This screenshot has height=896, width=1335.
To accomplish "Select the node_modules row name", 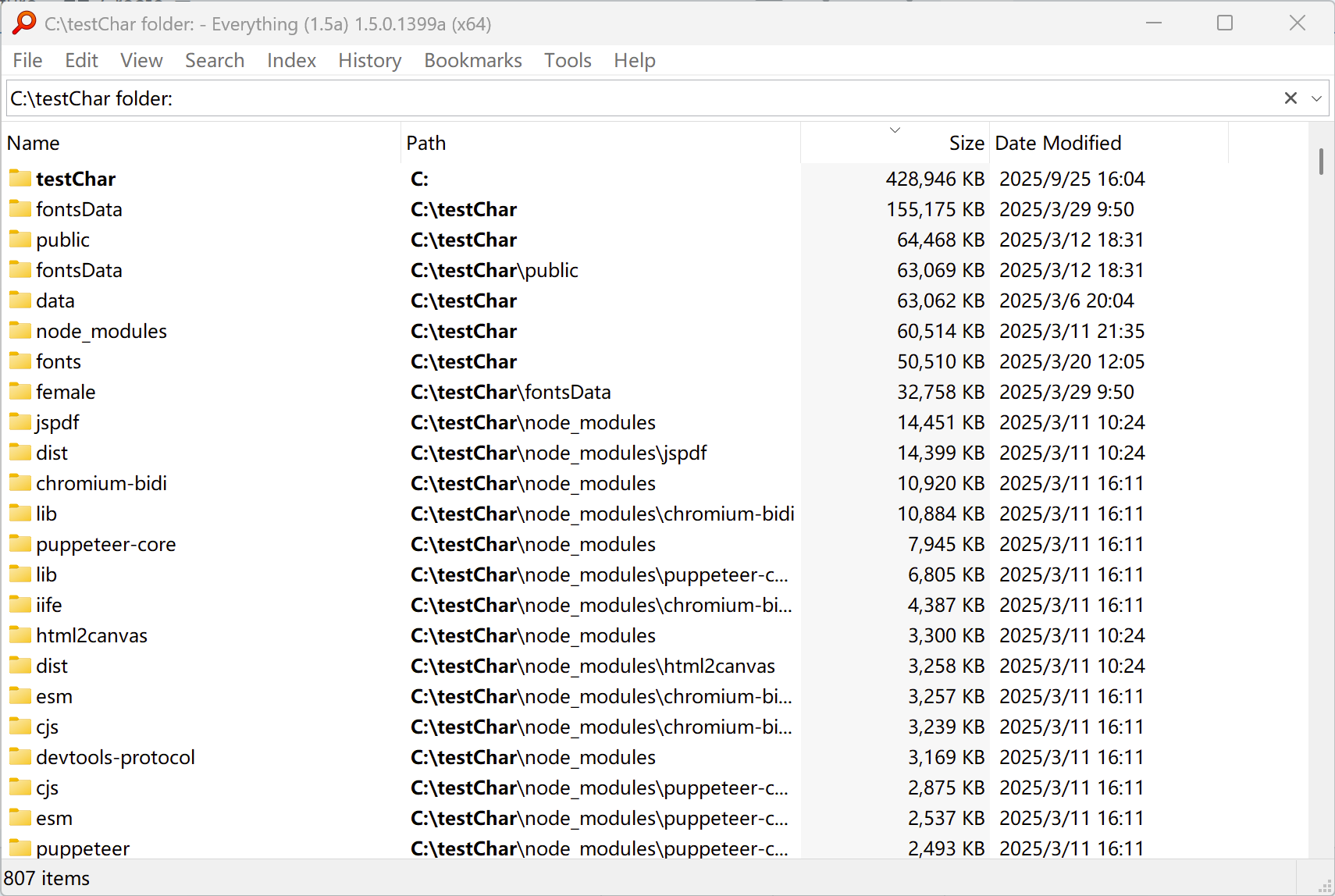I will (101, 331).
